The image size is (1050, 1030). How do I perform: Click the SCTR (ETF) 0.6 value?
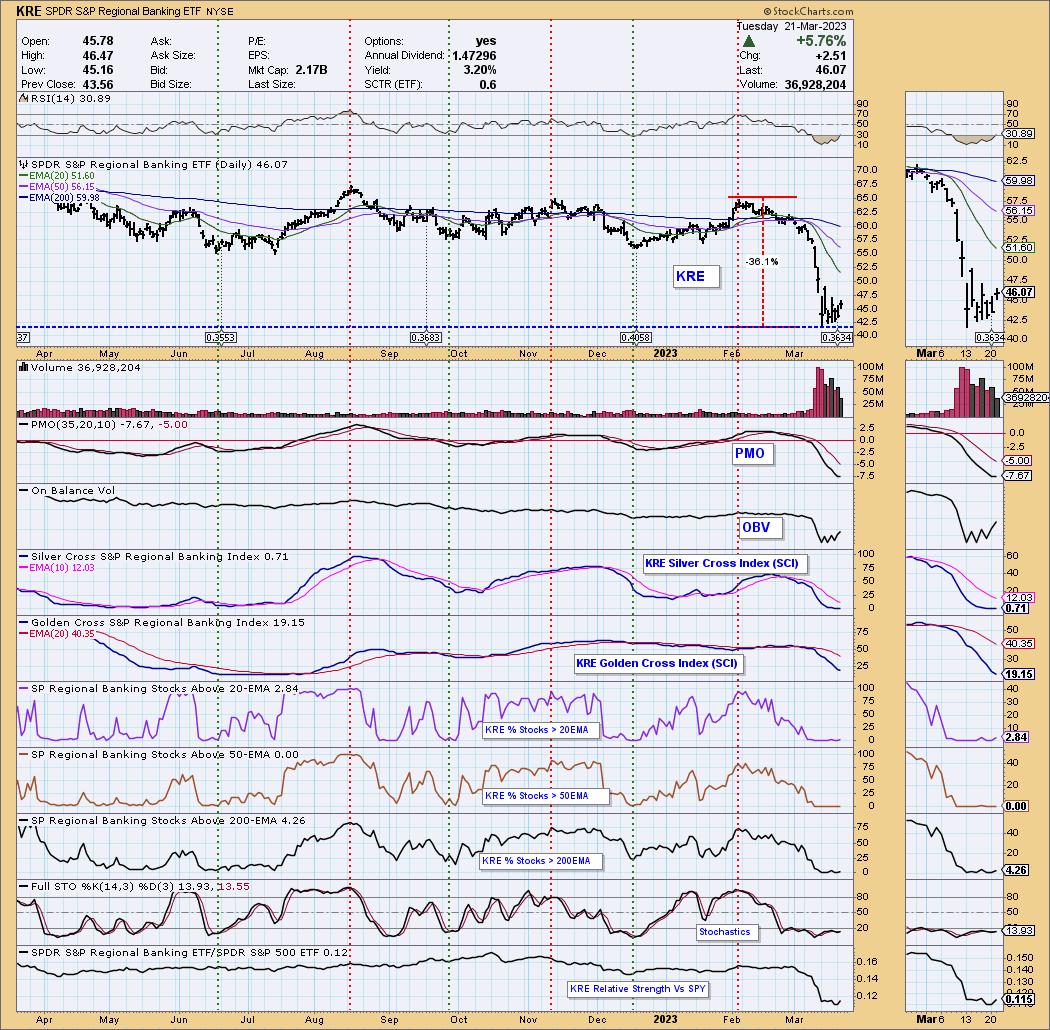[488, 84]
